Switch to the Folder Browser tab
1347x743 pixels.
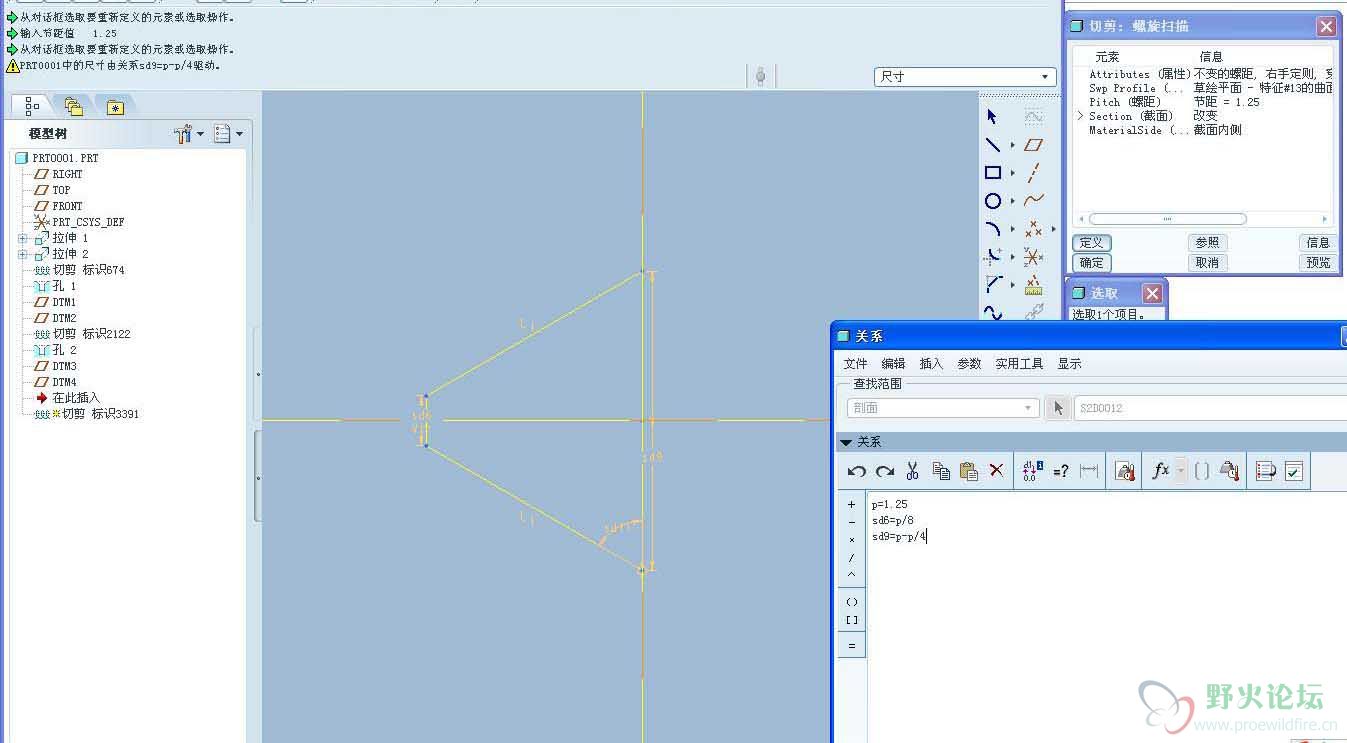(73, 106)
